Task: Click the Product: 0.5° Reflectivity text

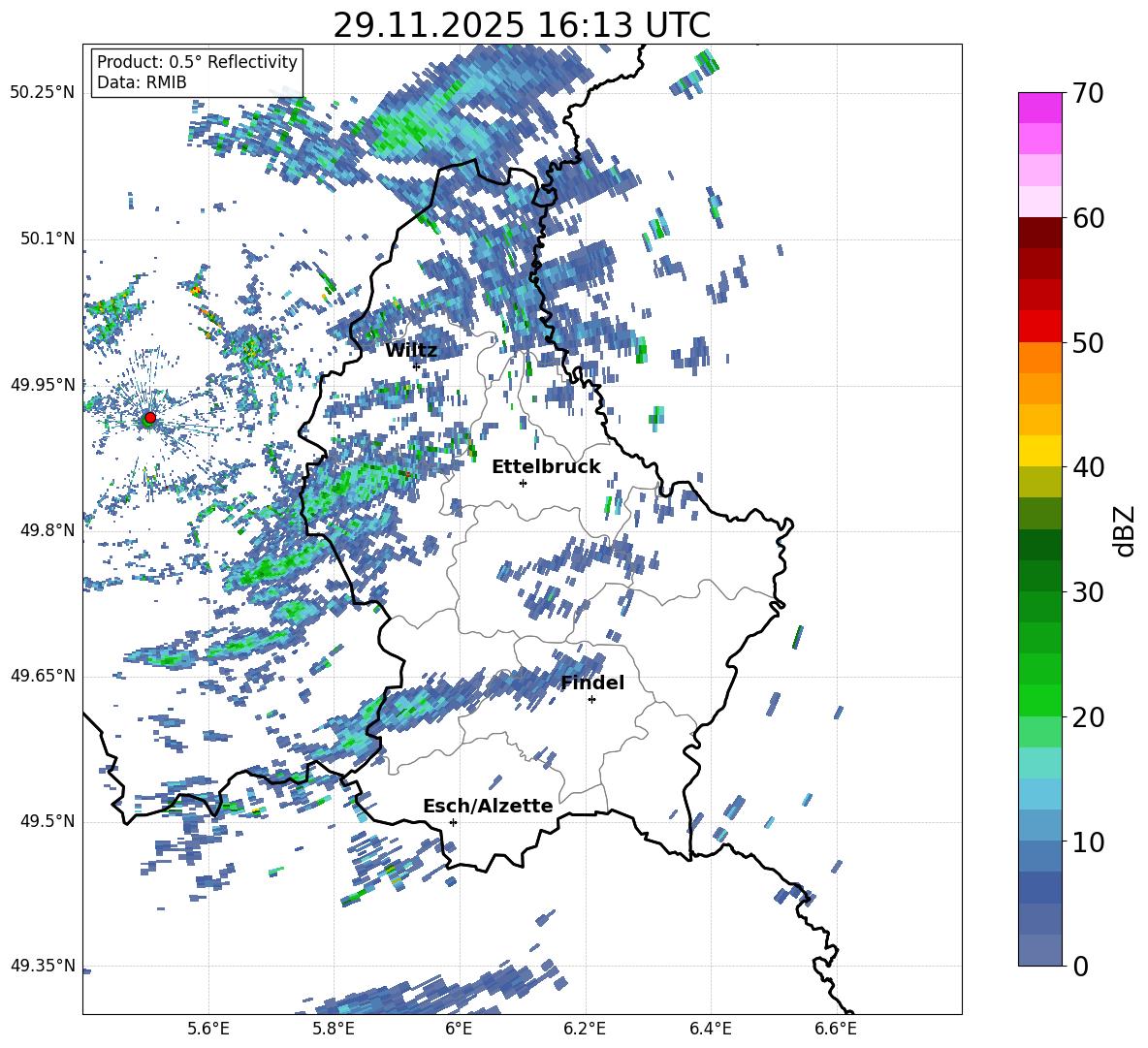Action: (197, 62)
